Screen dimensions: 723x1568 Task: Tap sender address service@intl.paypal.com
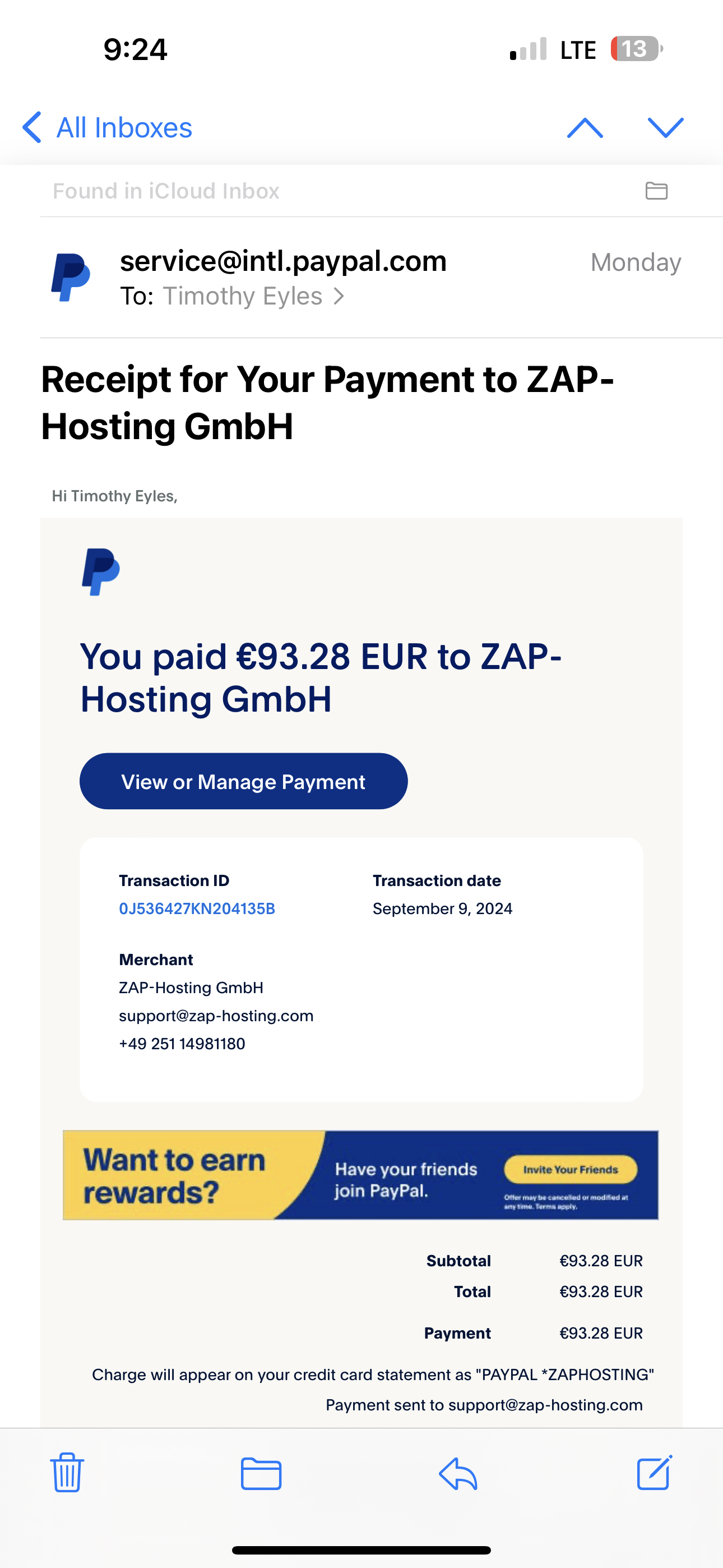[283, 261]
